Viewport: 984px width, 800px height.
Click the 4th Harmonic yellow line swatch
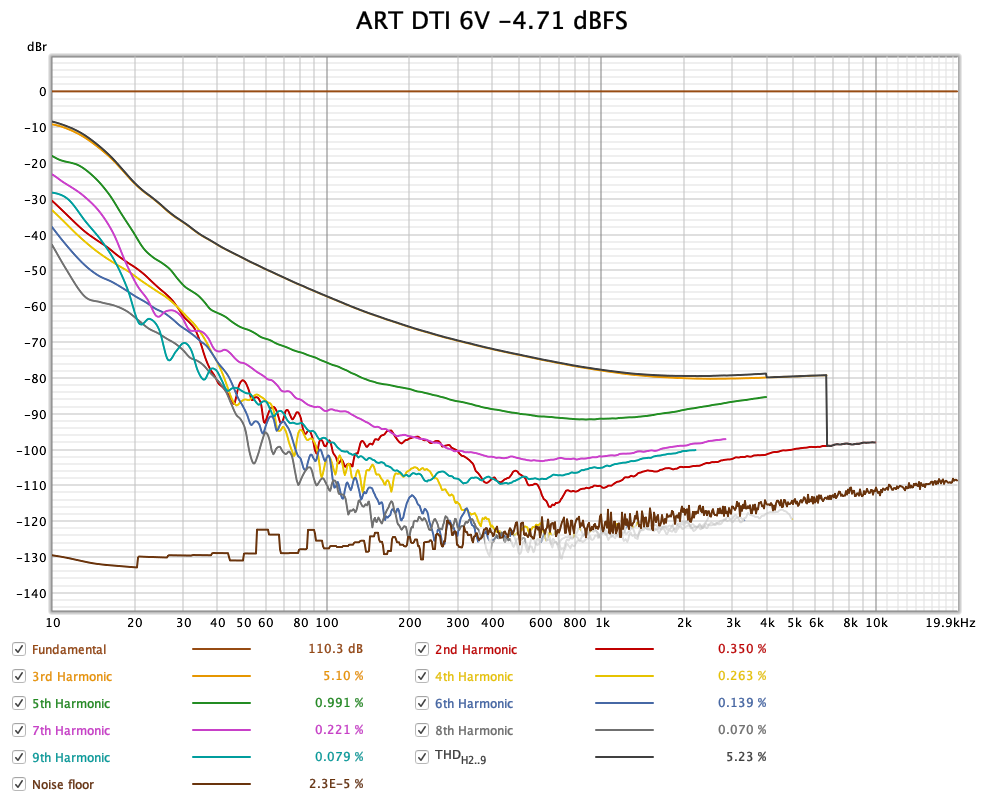click(624, 676)
